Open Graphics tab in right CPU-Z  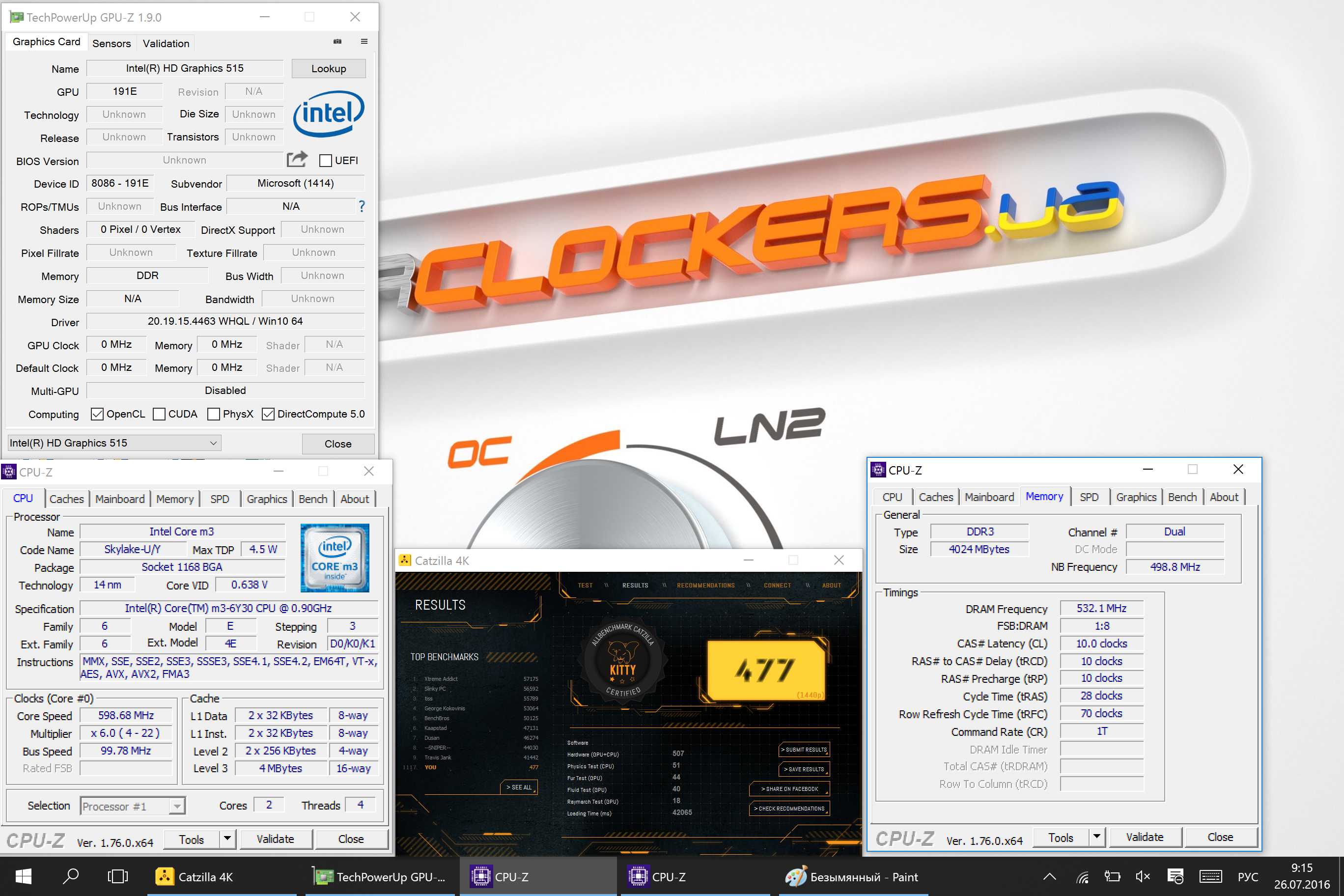1136,497
